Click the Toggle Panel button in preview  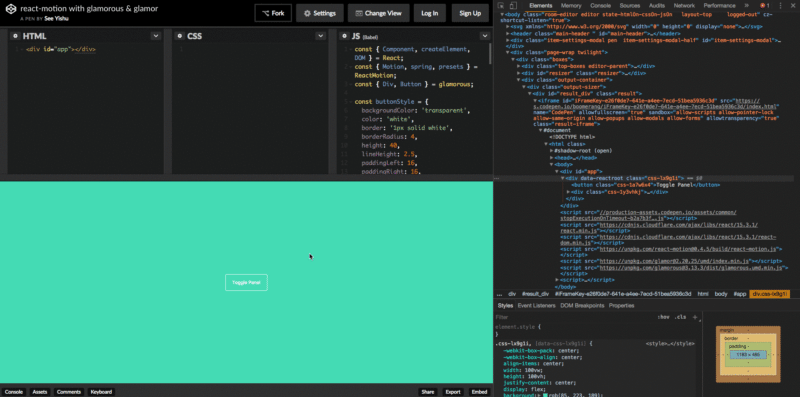(246, 282)
